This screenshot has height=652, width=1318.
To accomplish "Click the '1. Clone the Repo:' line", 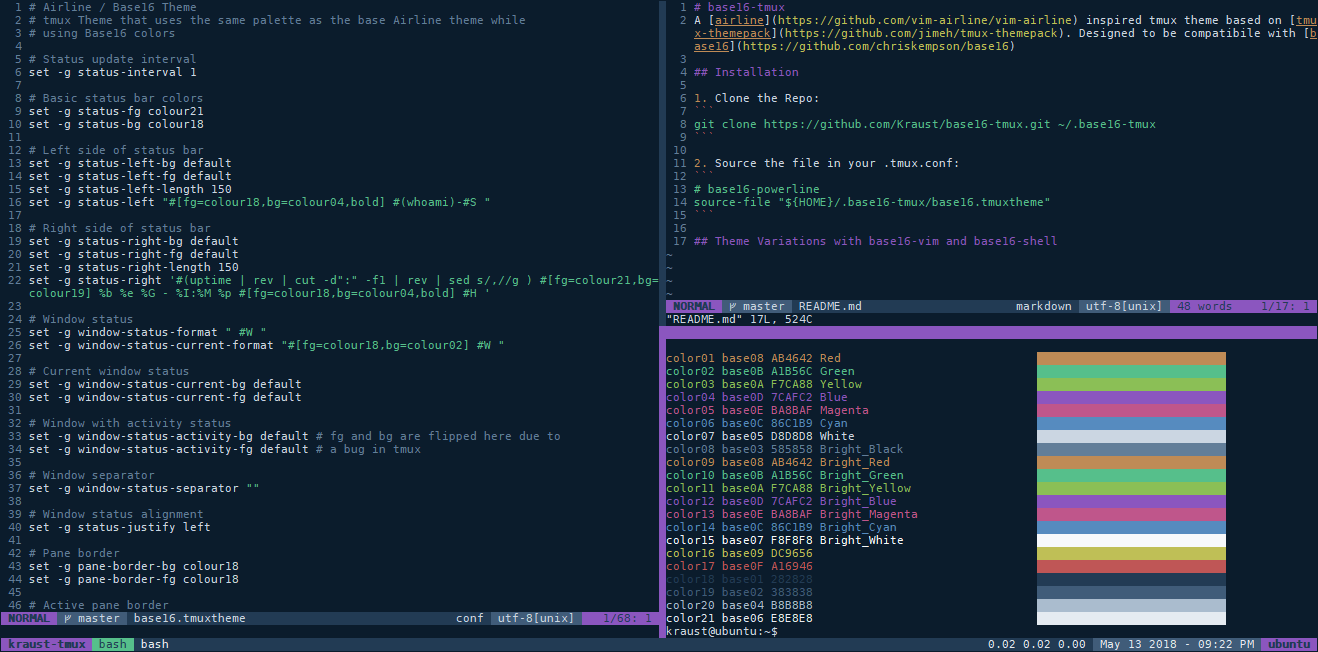I will click(757, 98).
